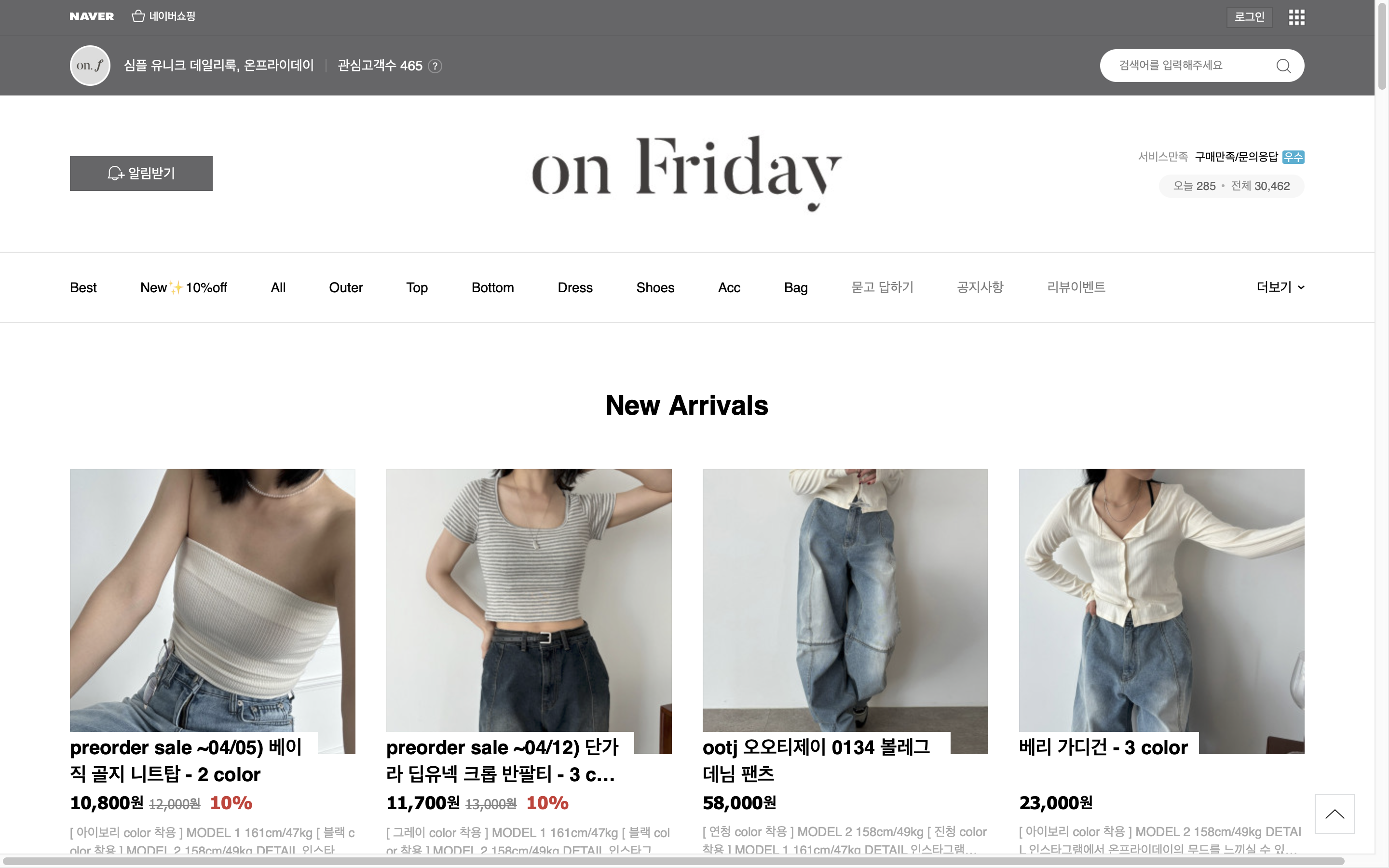This screenshot has width=1389, height=868.
Task: Click the horizontal scrollbar at the bottom
Action: pos(674,861)
